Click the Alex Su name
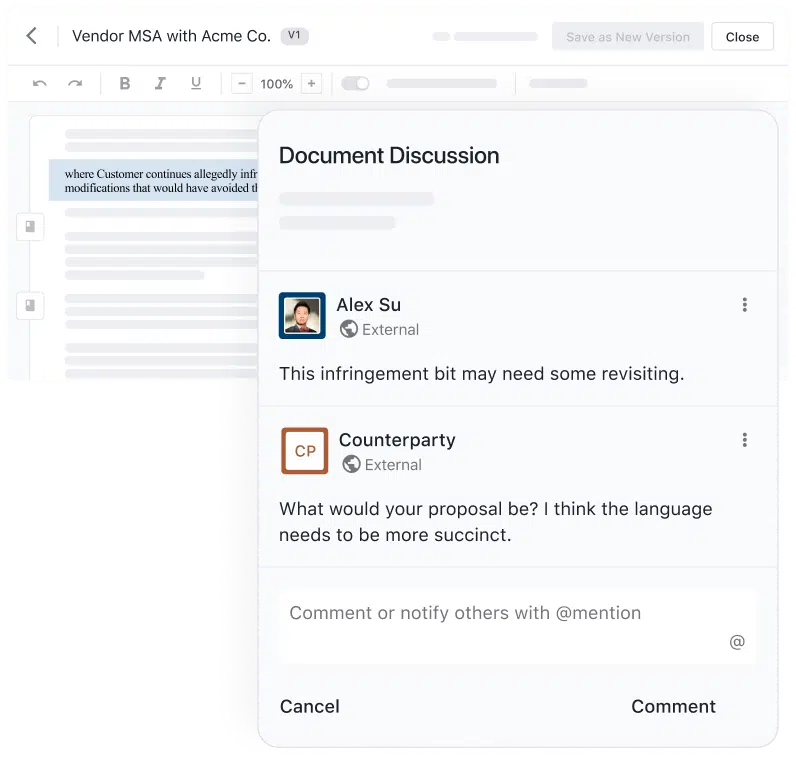Viewport: 796px width, 764px height. [369, 305]
